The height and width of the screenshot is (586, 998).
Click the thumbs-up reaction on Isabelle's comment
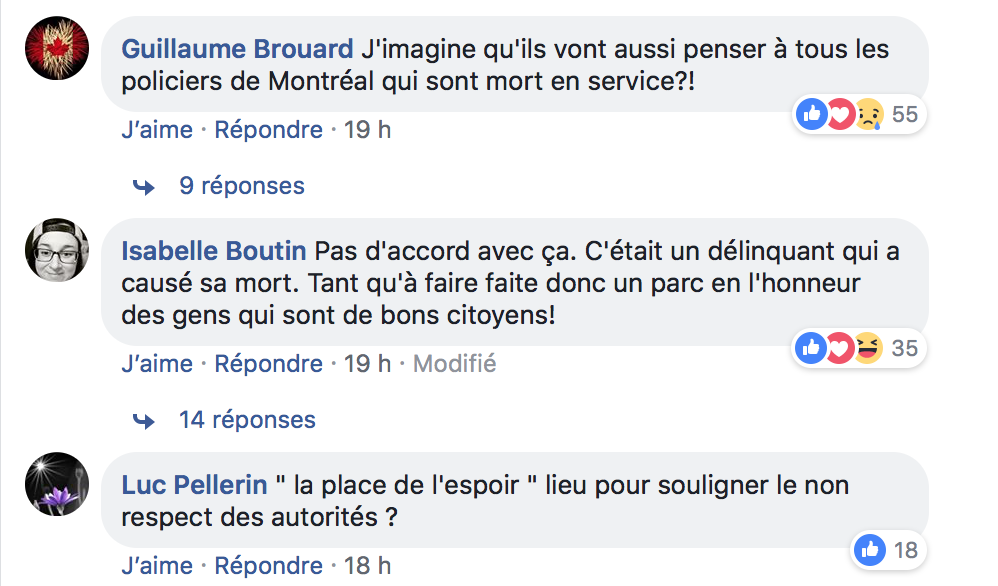(x=812, y=348)
